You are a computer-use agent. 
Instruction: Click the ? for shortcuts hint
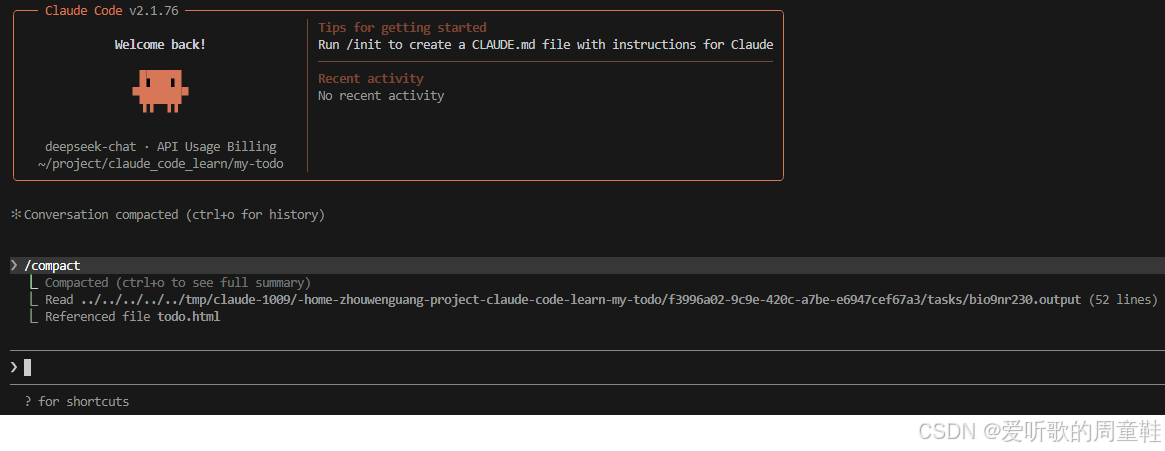pos(77,401)
